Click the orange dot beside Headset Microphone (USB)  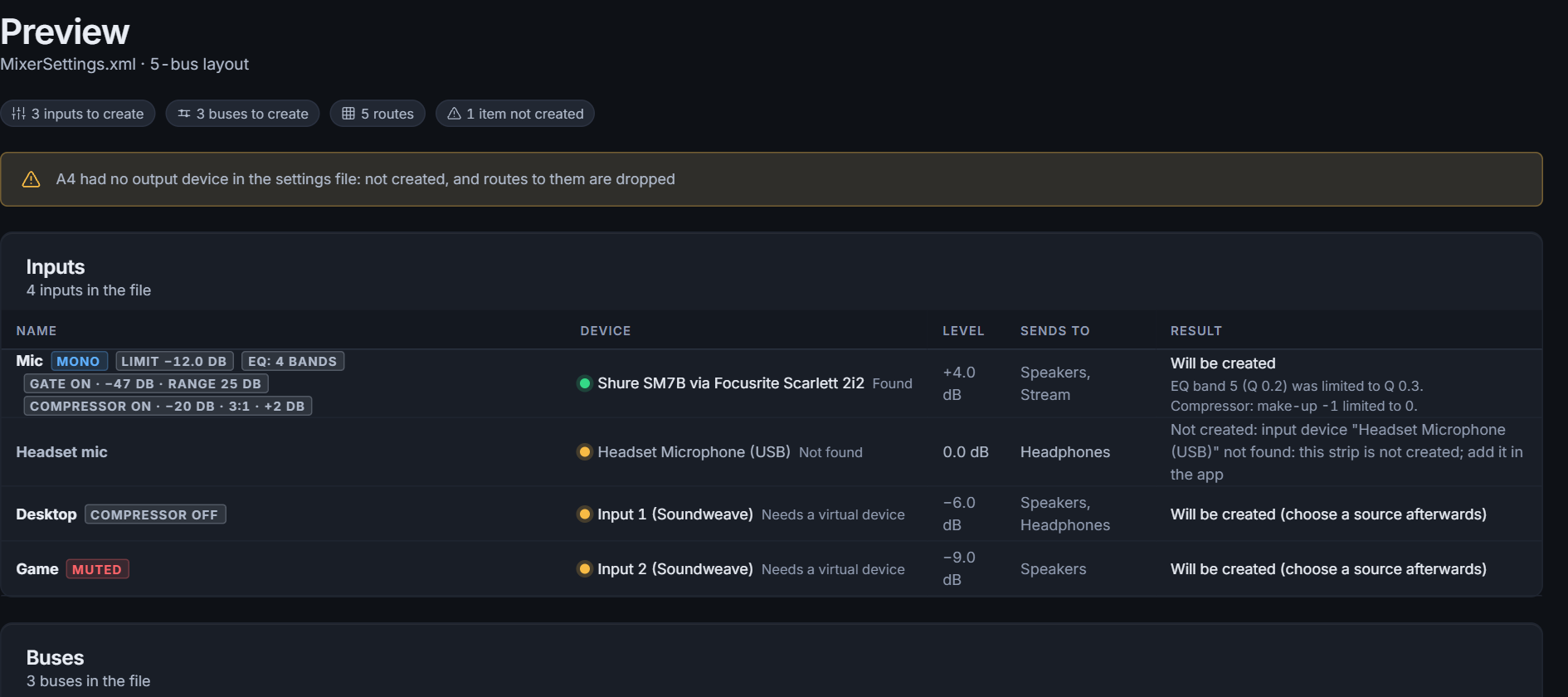(x=584, y=452)
